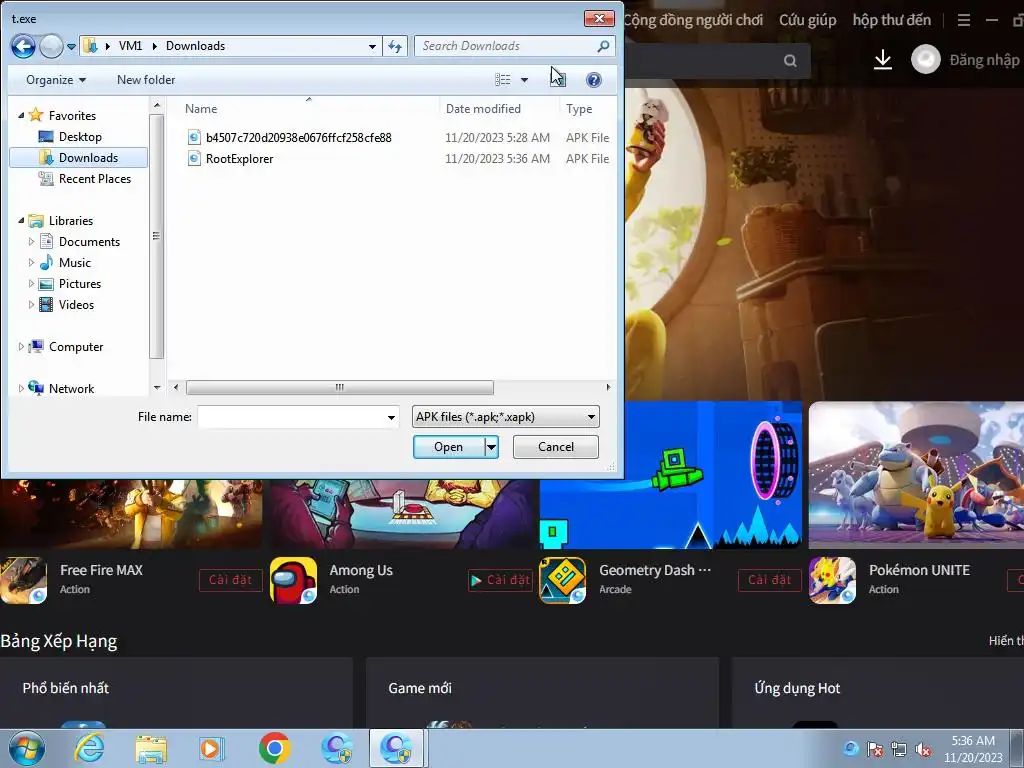Click the download arrow icon in emulator
1024x768 pixels.
(x=883, y=60)
